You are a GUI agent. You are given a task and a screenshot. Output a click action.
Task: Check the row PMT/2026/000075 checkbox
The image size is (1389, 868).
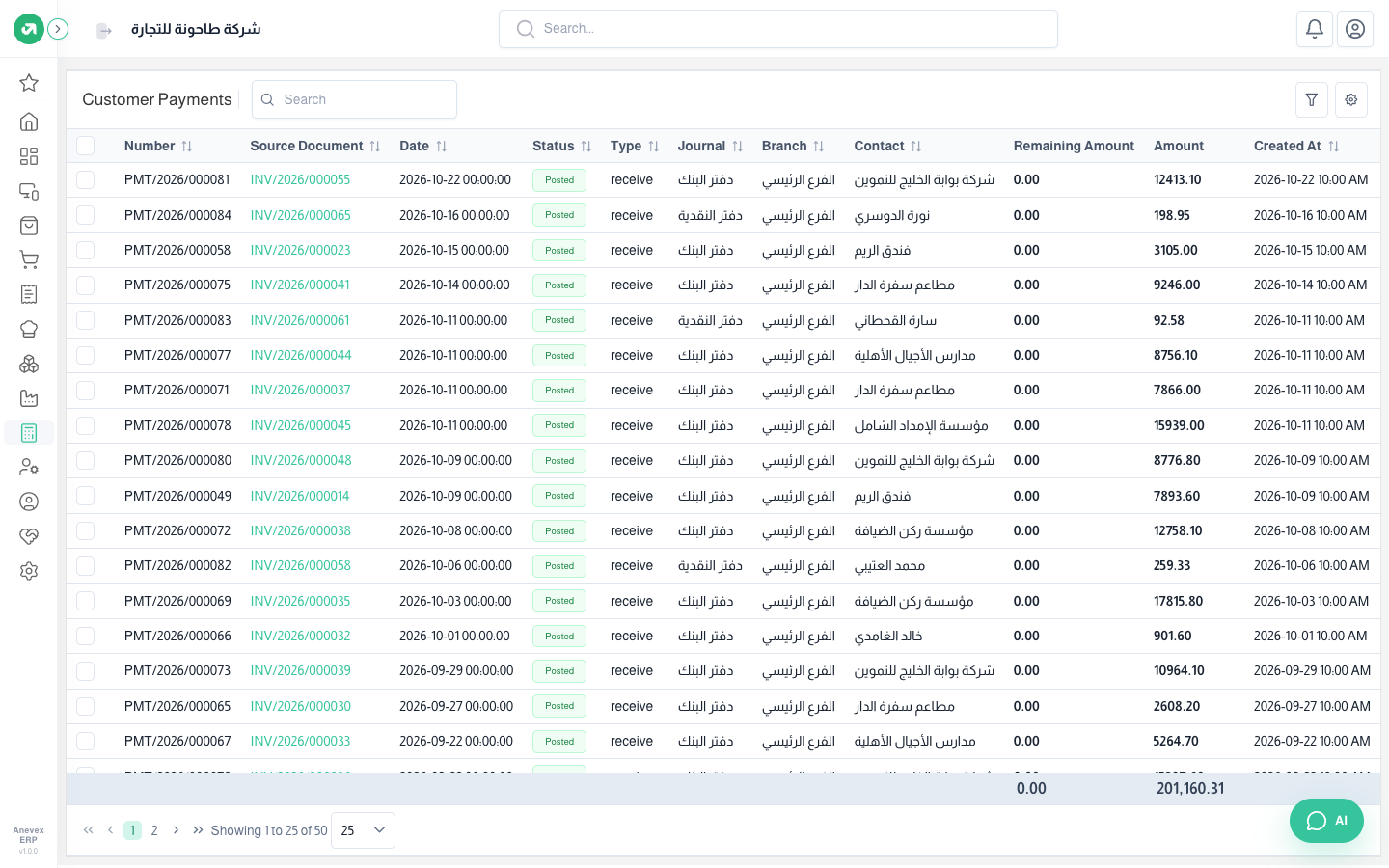pyautogui.click(x=86, y=285)
